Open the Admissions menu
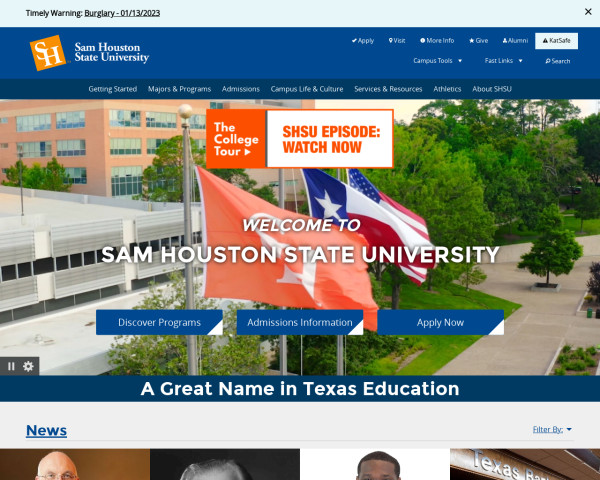Viewport: 600px width, 480px height. (241, 89)
